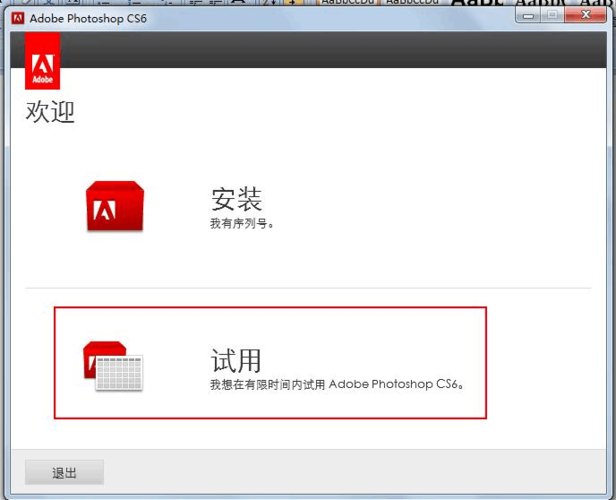Click trial description mentioning Adobe Photoshop CS6
The image size is (616, 500).
pos(337,384)
